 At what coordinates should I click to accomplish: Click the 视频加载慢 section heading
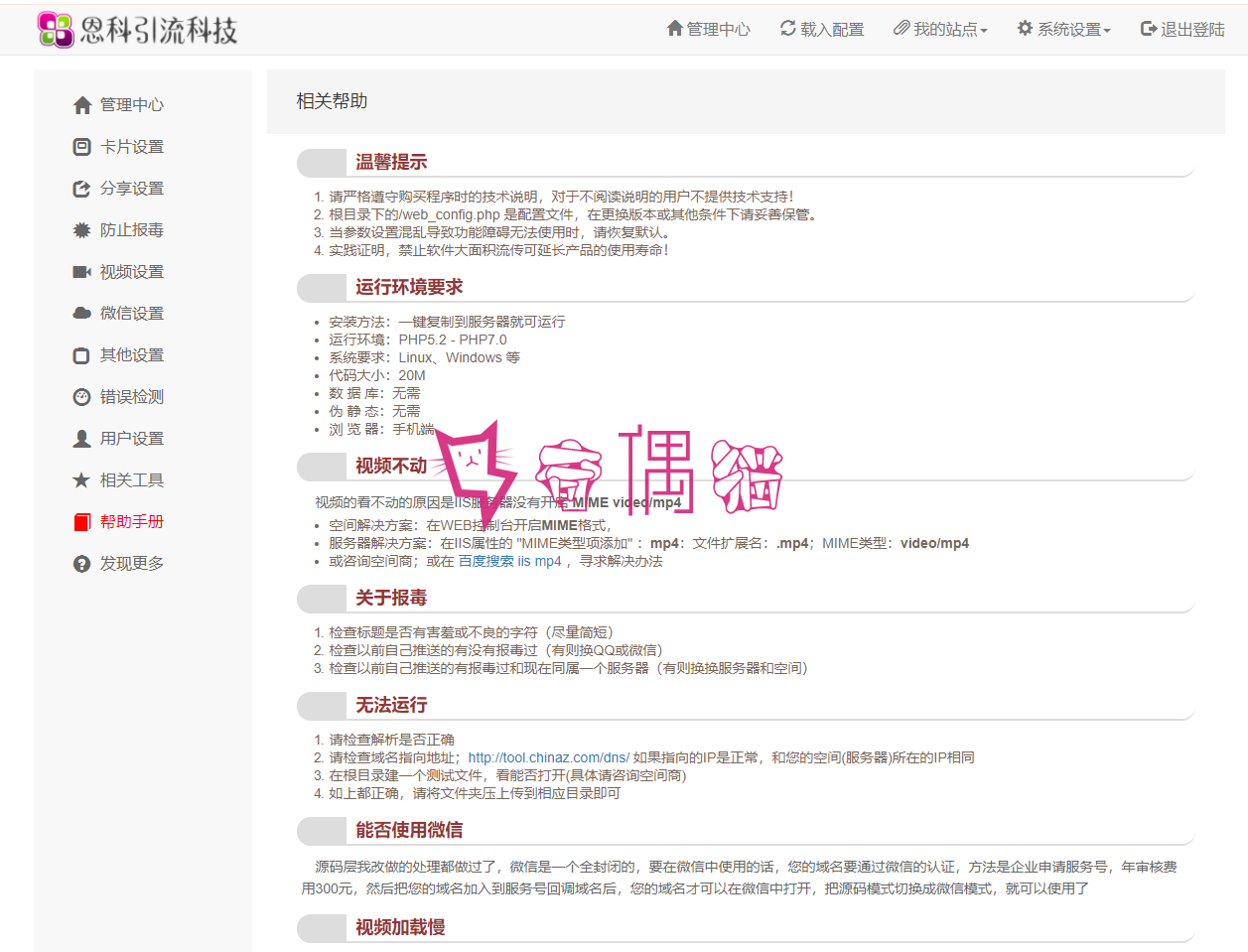pyautogui.click(x=400, y=928)
